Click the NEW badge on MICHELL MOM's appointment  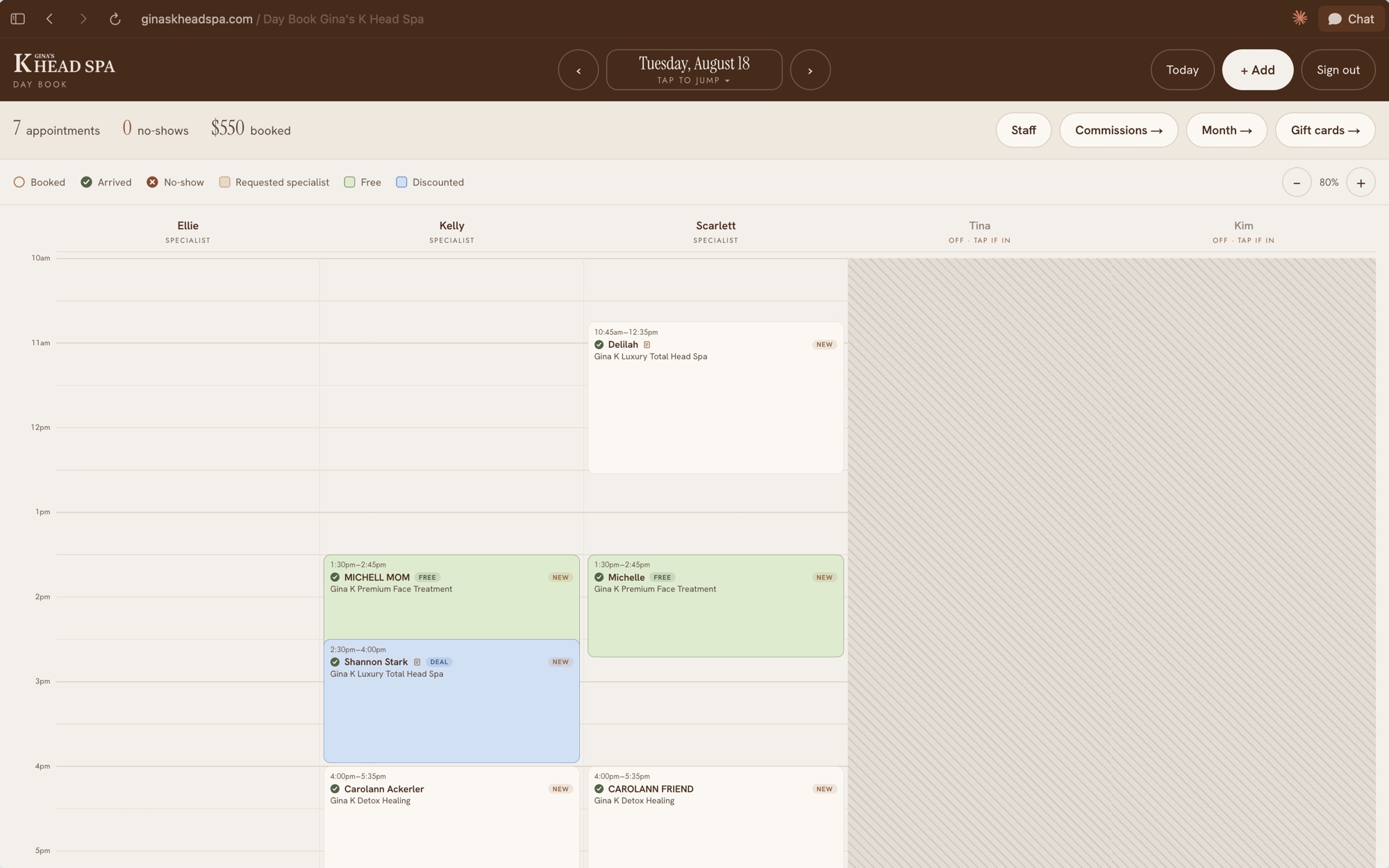[560, 577]
